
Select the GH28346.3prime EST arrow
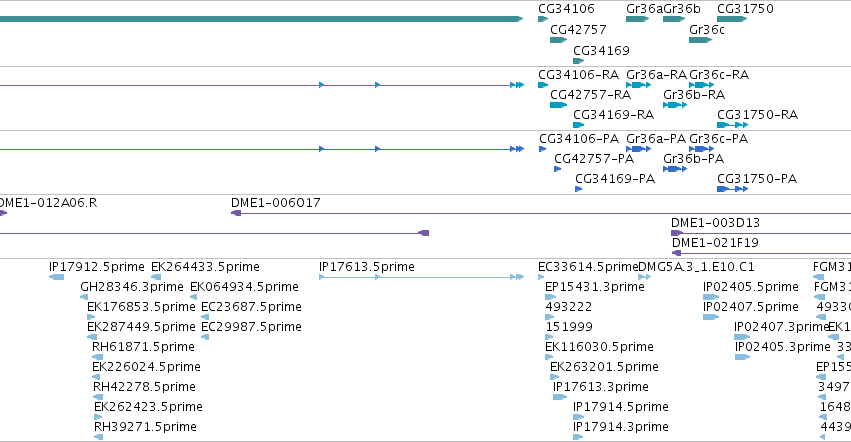pyautogui.click(x=84, y=297)
